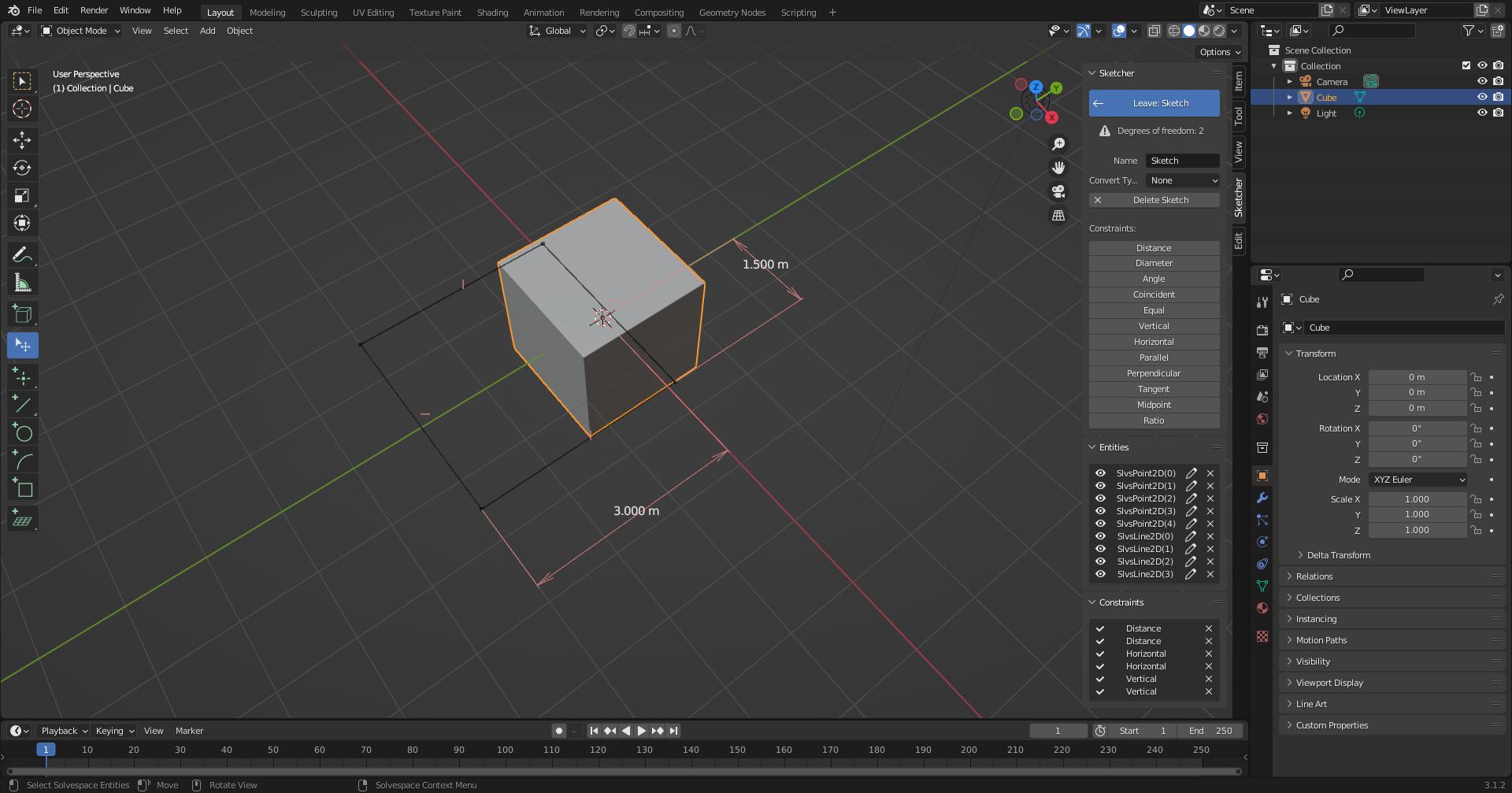Image resolution: width=1512 pixels, height=793 pixels.
Task: Switch to the Sculpting workspace tab
Action: coord(318,13)
